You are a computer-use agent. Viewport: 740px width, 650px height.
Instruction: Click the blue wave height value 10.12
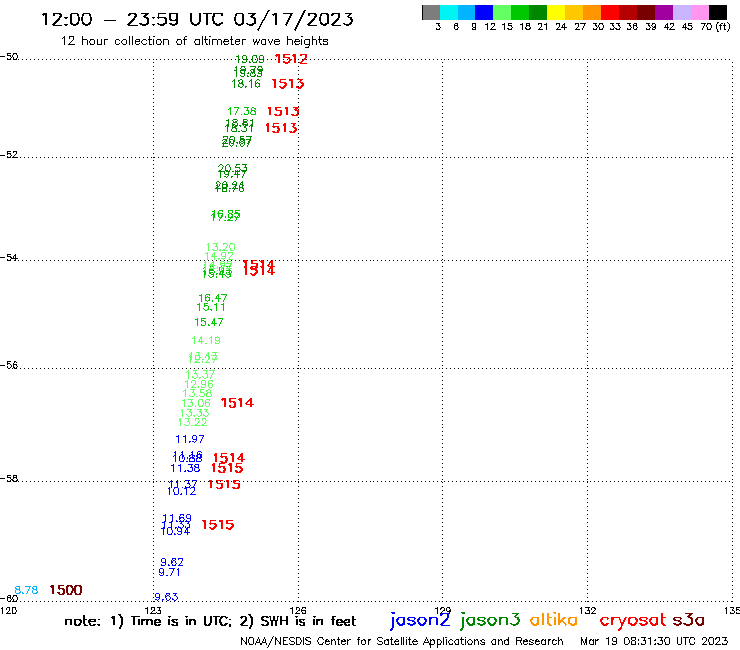coord(181,491)
